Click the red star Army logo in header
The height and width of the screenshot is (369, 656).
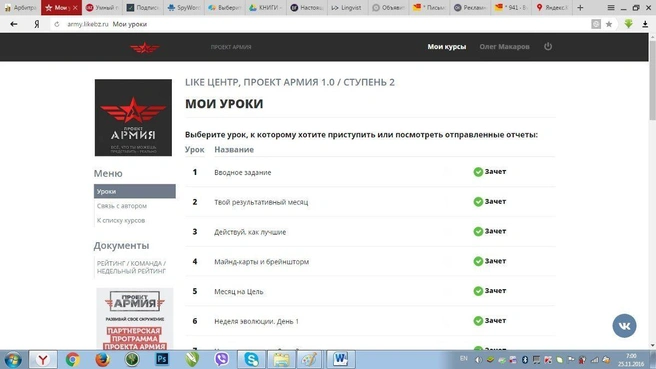[x=144, y=48]
